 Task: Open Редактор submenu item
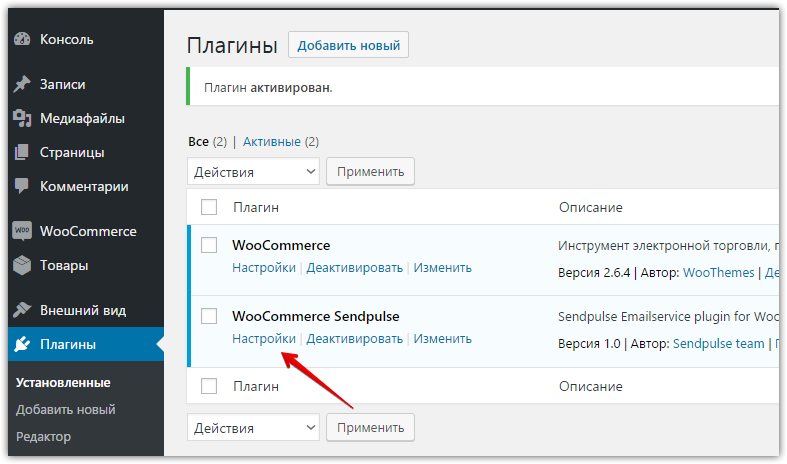point(44,437)
